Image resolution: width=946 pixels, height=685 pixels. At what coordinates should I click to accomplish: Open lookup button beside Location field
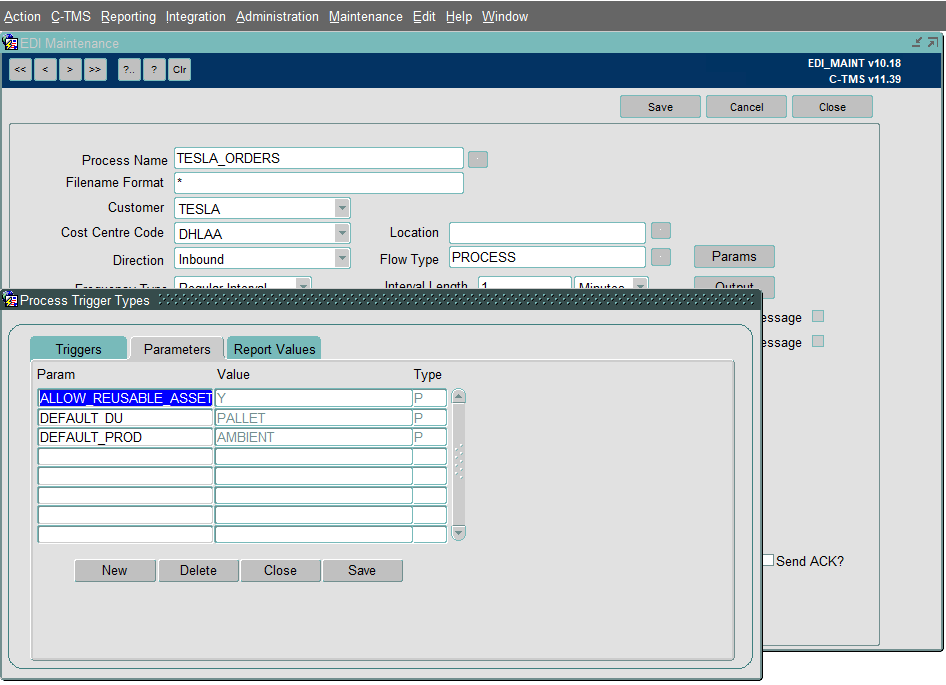(661, 231)
